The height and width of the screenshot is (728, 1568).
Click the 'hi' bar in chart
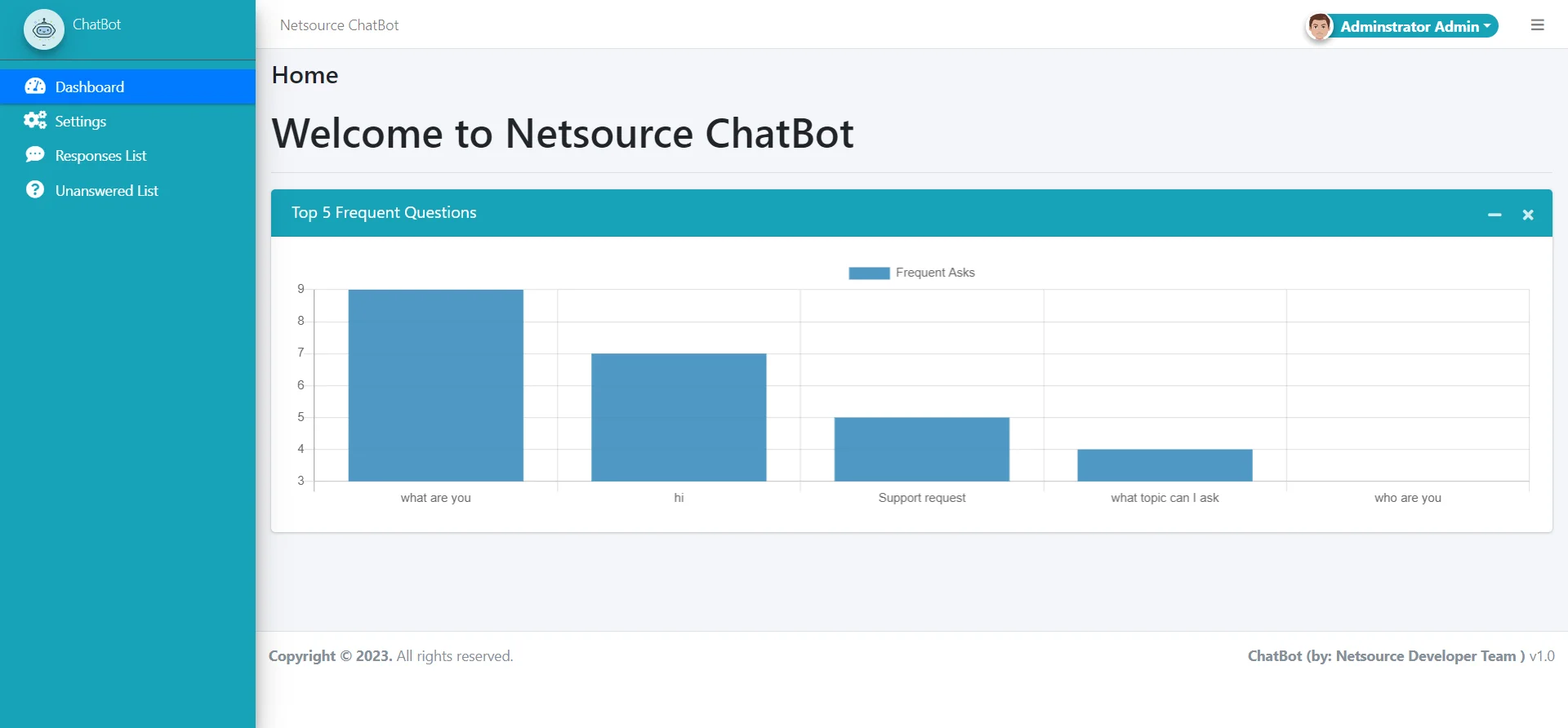click(x=679, y=417)
